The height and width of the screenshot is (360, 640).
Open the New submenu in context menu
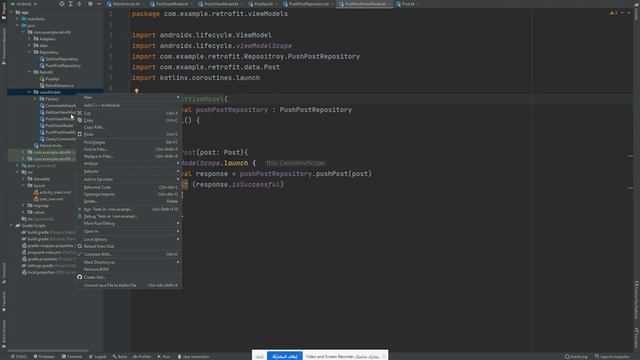click(129, 97)
